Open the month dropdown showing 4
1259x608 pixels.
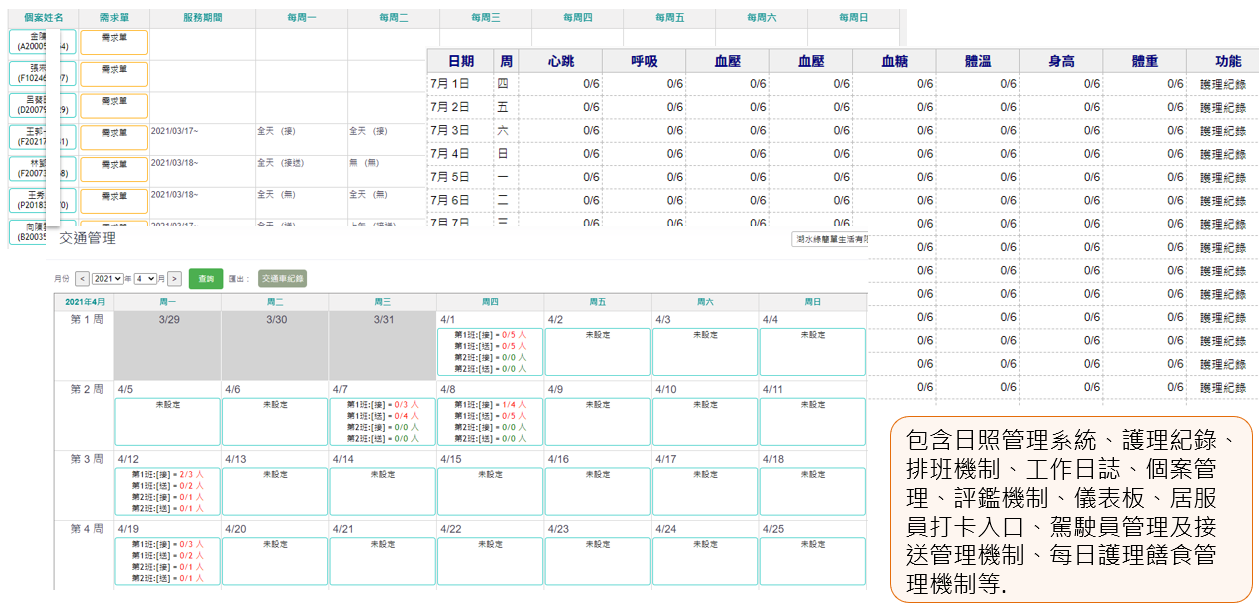146,279
